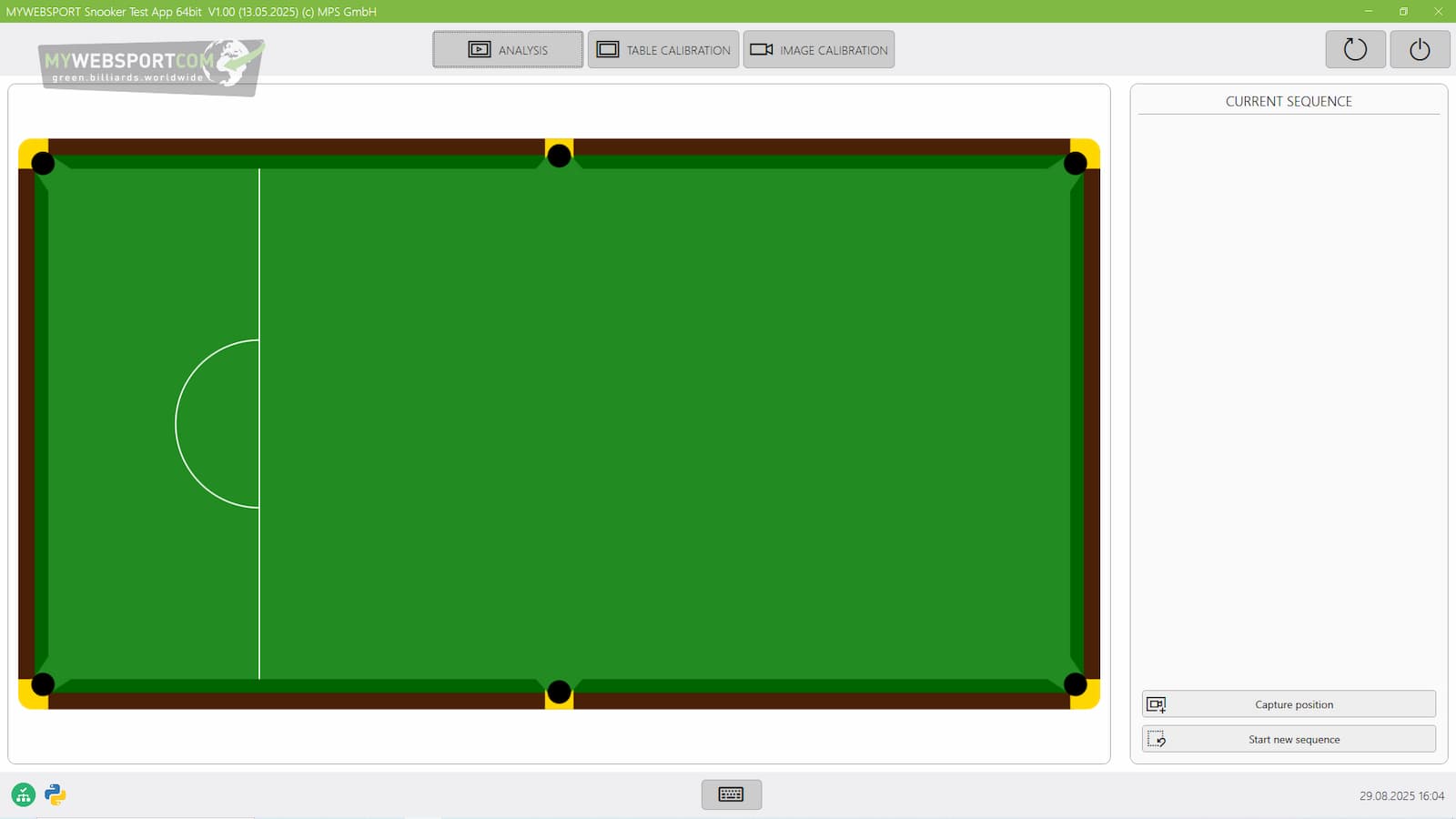
Task: Click the top middle pocket
Action: coord(559,156)
